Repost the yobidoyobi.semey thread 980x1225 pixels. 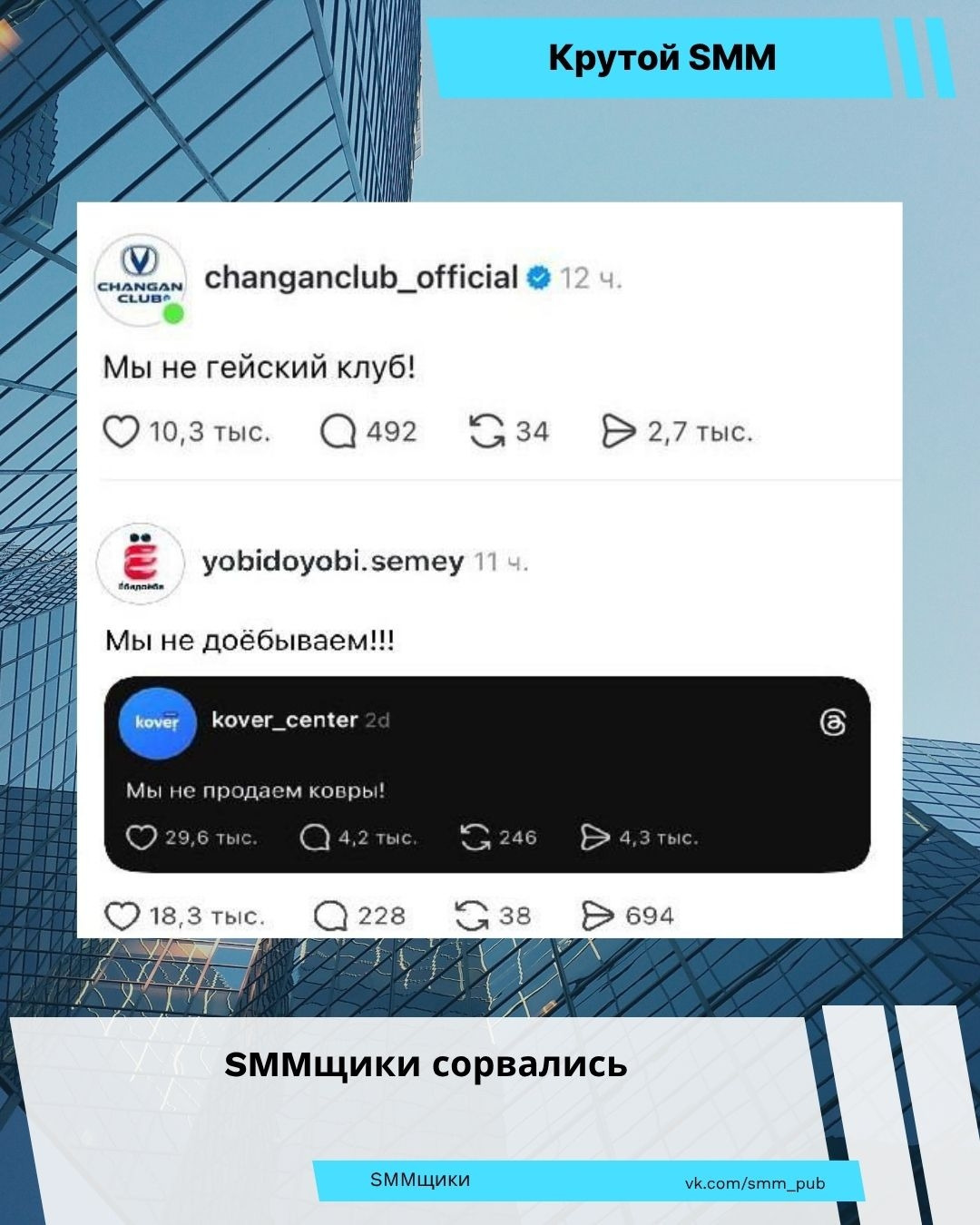click(472, 916)
